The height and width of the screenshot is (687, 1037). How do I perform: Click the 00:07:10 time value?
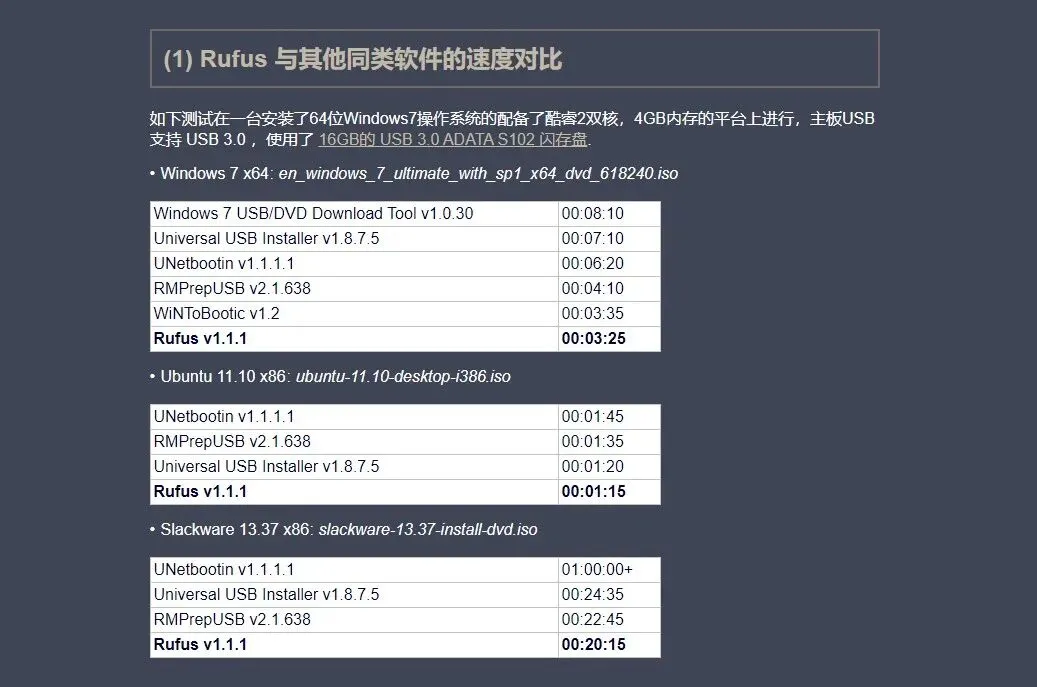593,239
